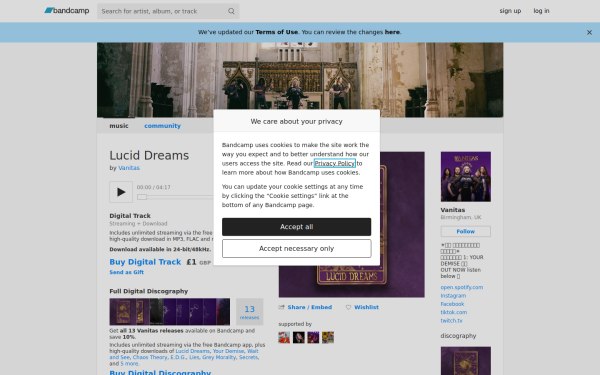This screenshot has width=600, height=375.
Task: Switch to the community tab
Action: [x=162, y=126]
